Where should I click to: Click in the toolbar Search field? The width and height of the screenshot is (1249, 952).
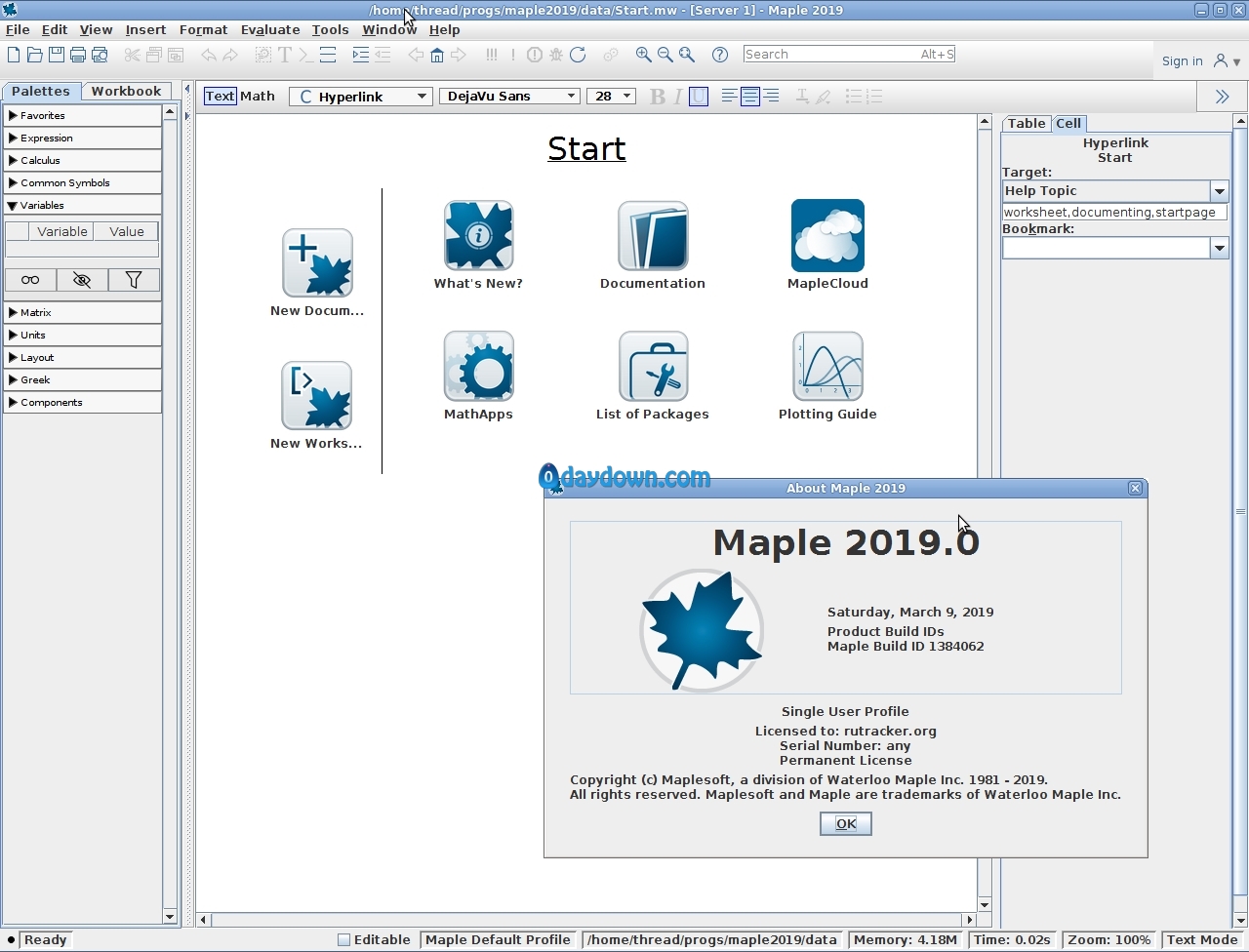pos(849,54)
